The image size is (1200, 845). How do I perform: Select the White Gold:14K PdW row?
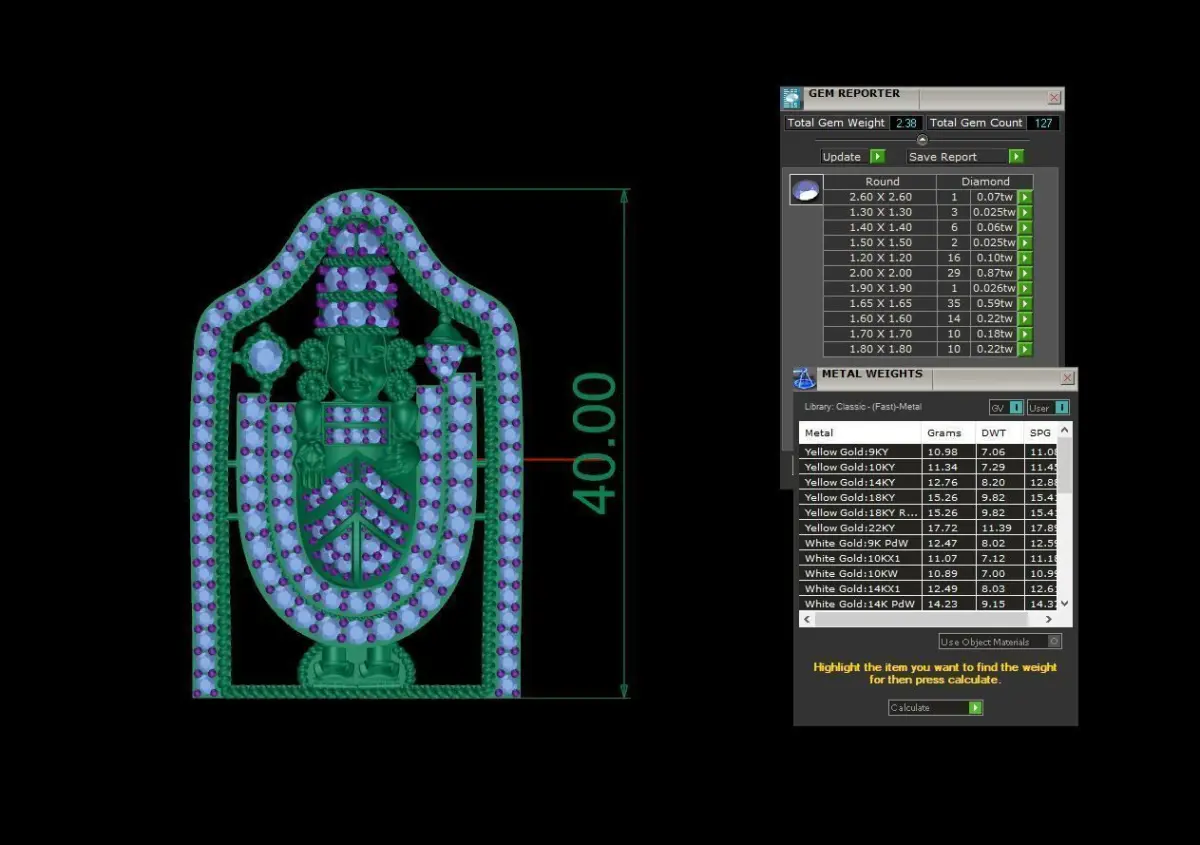(928, 604)
